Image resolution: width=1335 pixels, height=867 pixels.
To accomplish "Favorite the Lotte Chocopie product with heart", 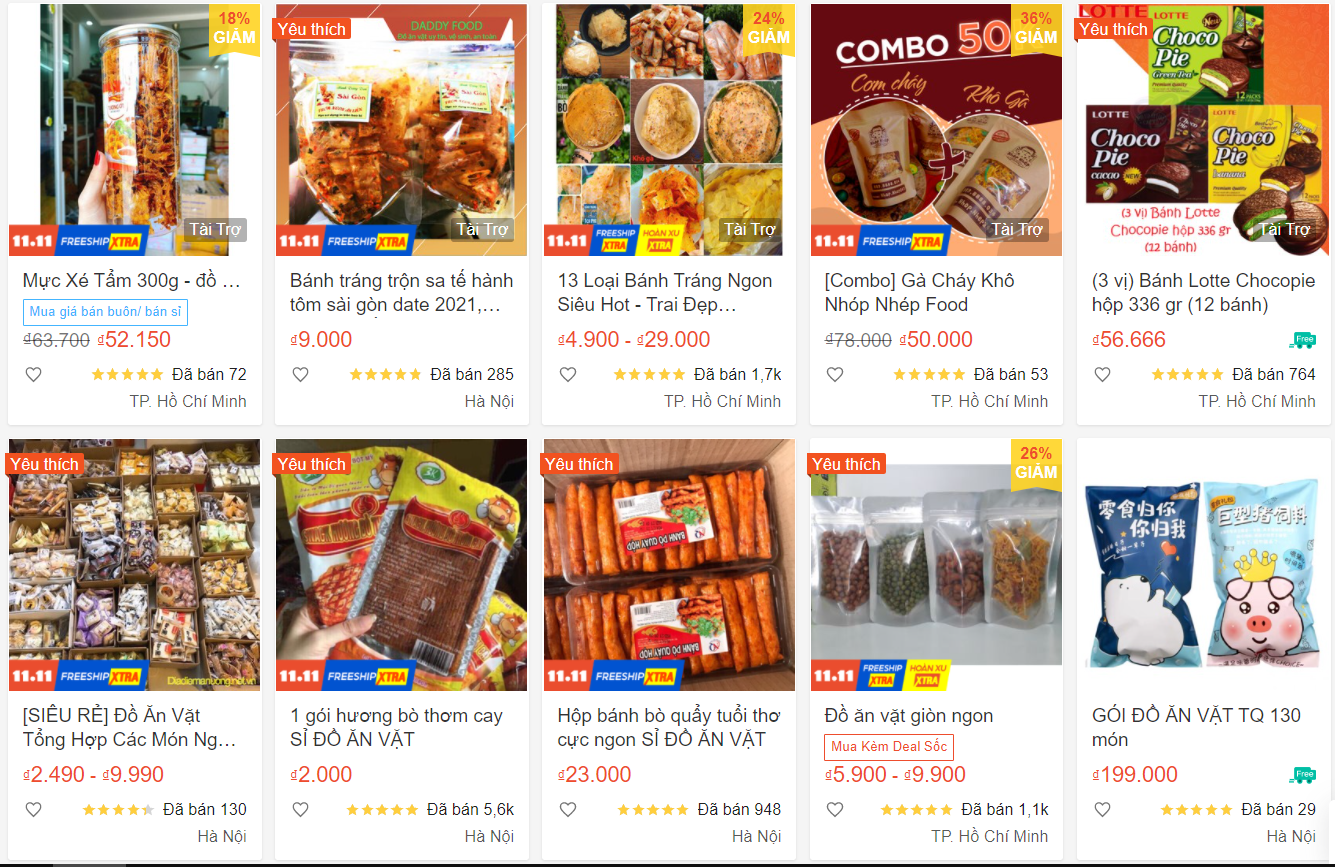I will click(1102, 375).
